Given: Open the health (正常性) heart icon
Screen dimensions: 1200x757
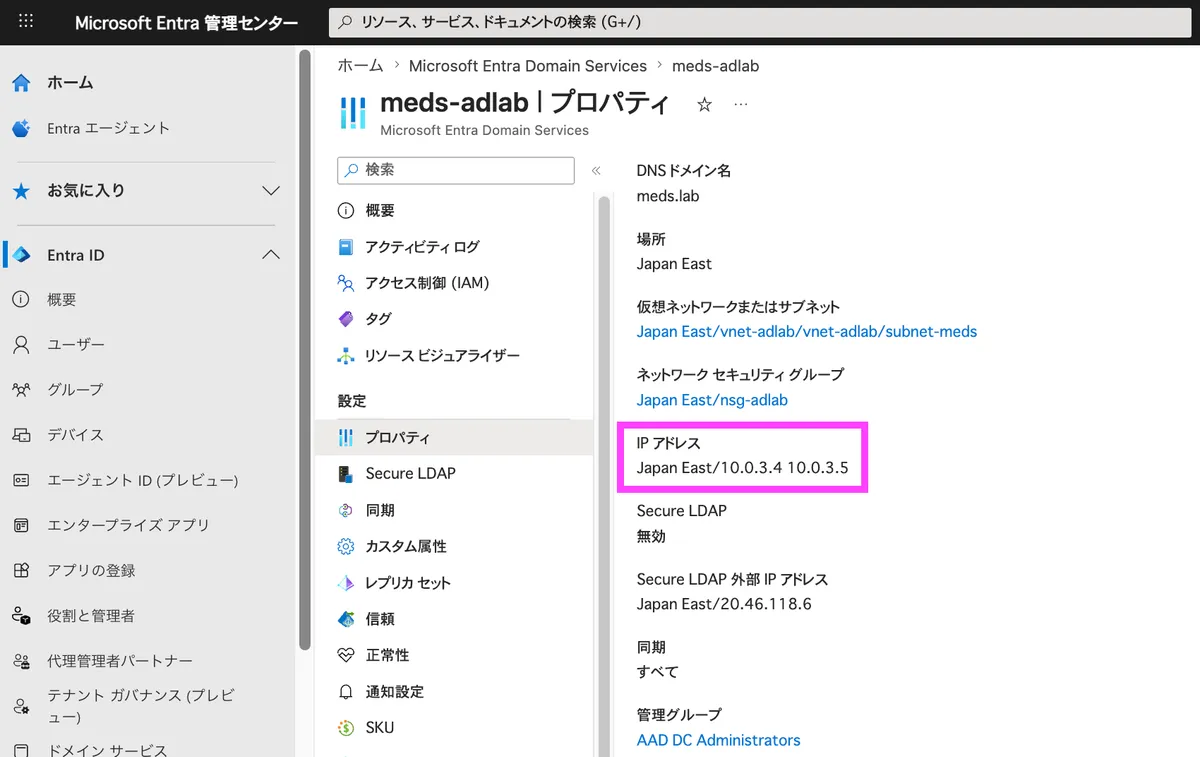Looking at the screenshot, I should (x=346, y=655).
